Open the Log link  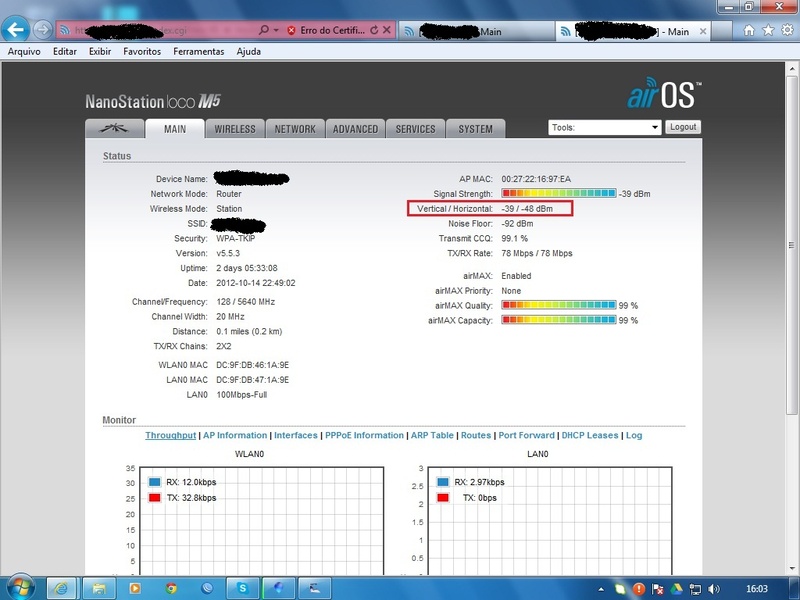634,435
